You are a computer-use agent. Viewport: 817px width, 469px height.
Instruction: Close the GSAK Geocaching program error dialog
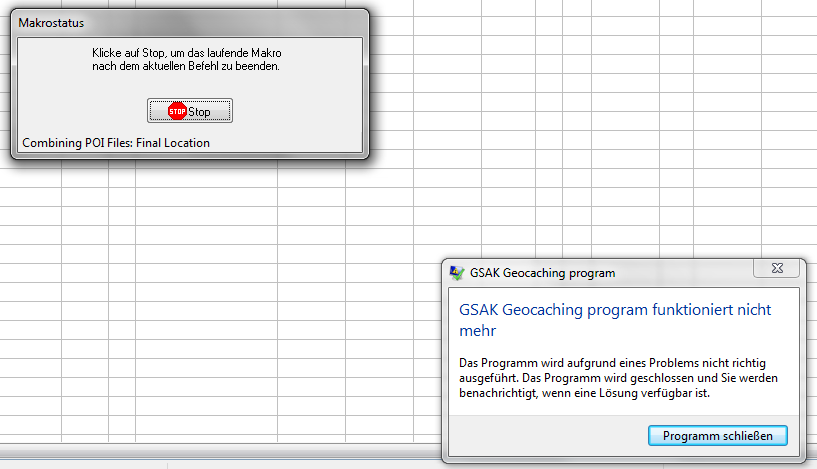(x=776, y=268)
